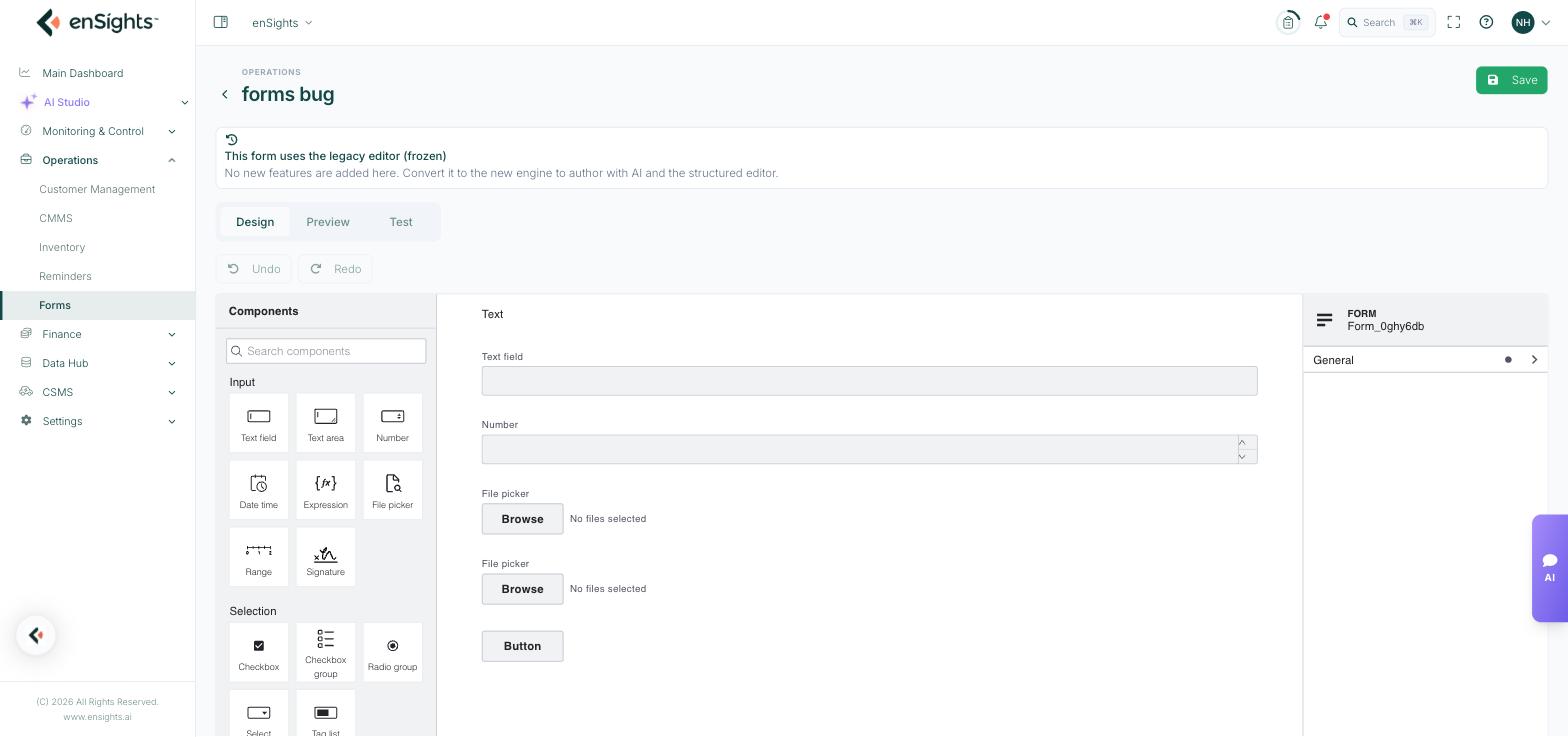Open the notifications bell
The height and width of the screenshot is (737, 1568).
click(1321, 22)
